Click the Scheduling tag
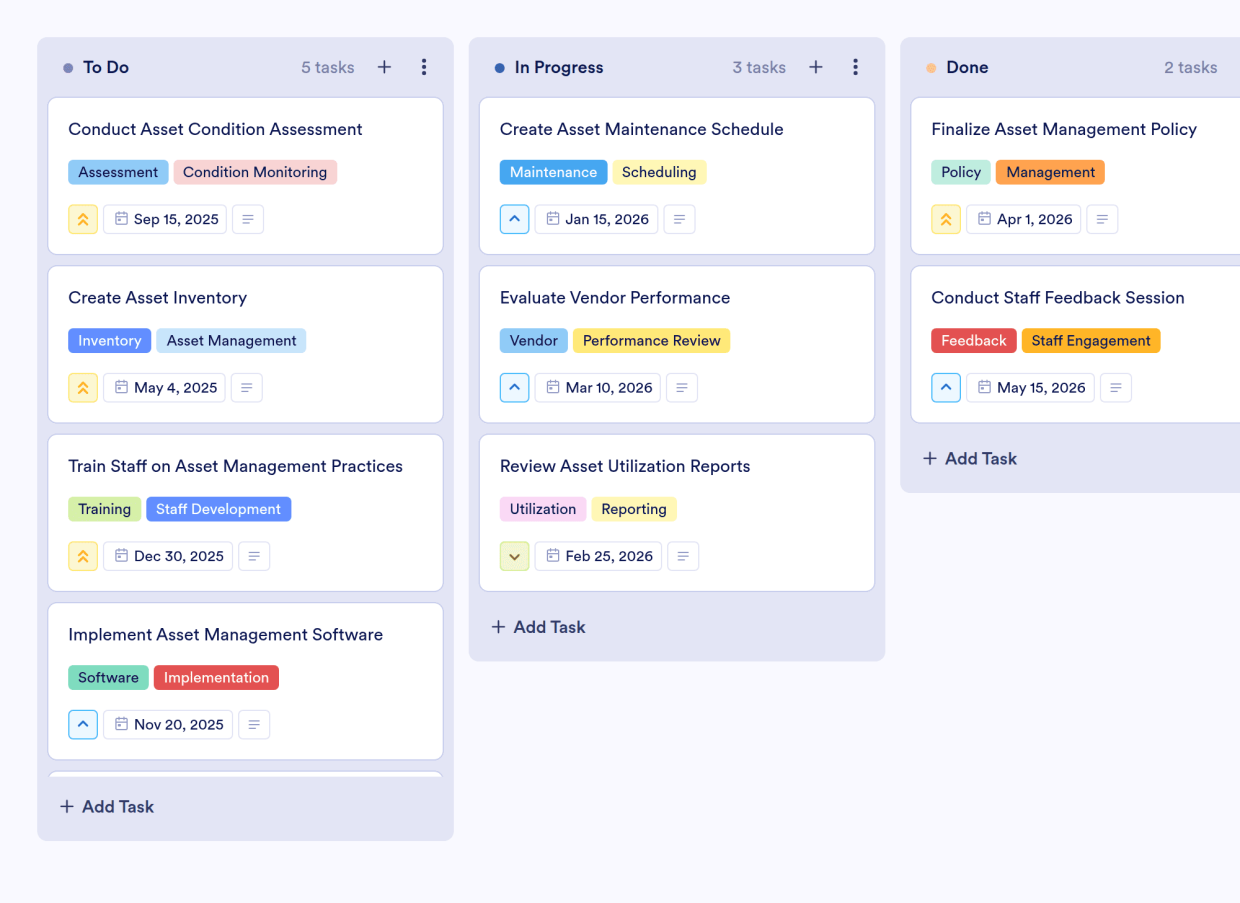The width and height of the screenshot is (1240, 903). tap(659, 172)
